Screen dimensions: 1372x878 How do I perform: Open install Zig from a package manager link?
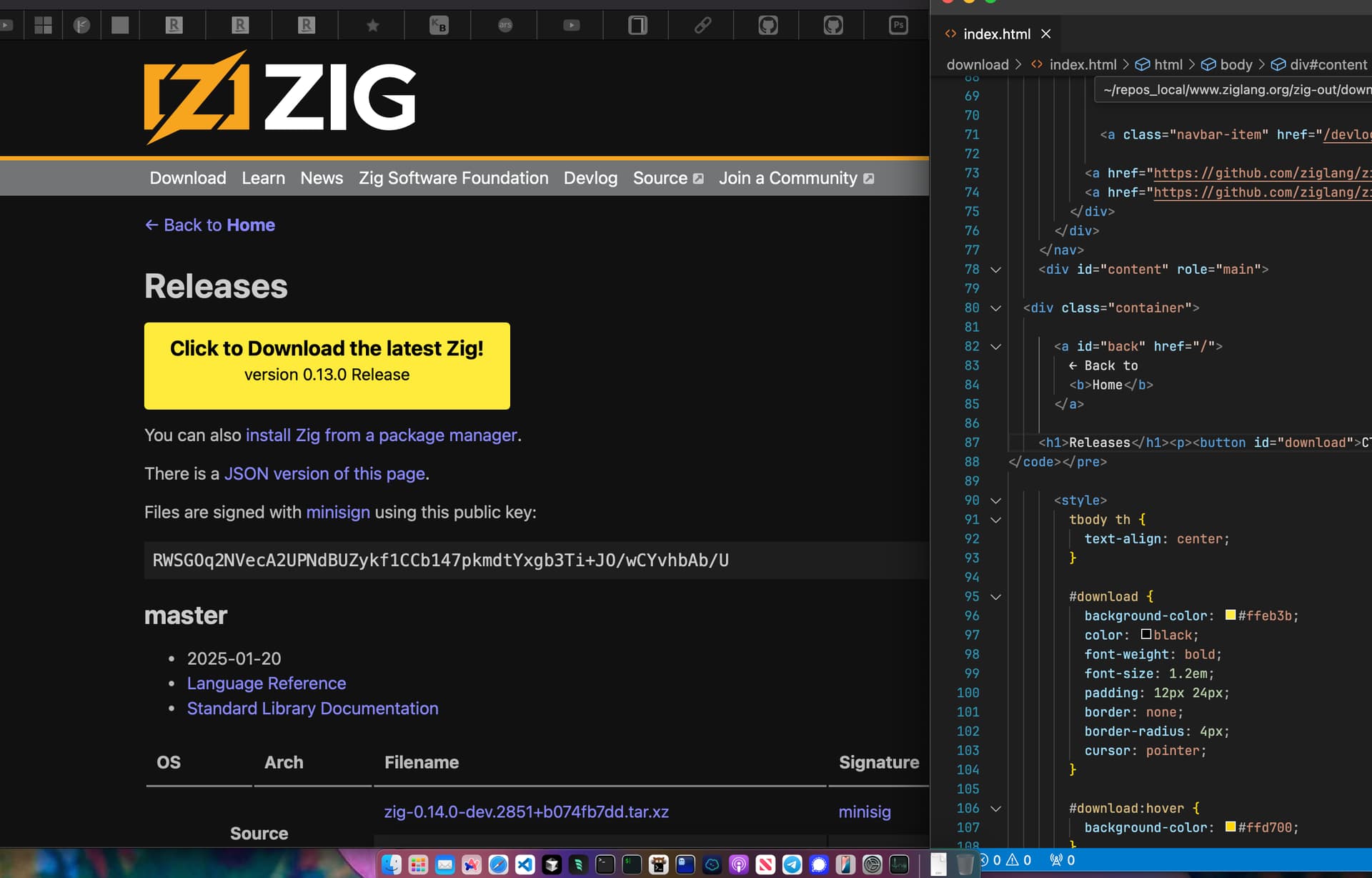[x=382, y=435]
